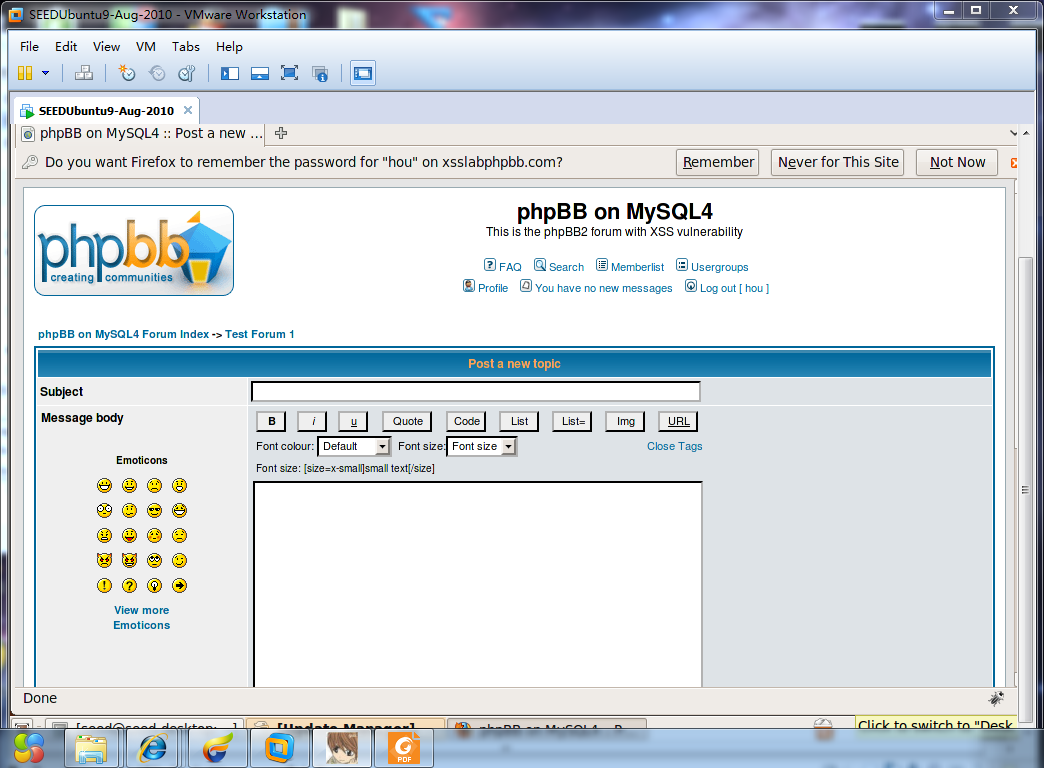The image size is (1044, 768).
Task: Click the Close Tags link
Action: coord(674,446)
